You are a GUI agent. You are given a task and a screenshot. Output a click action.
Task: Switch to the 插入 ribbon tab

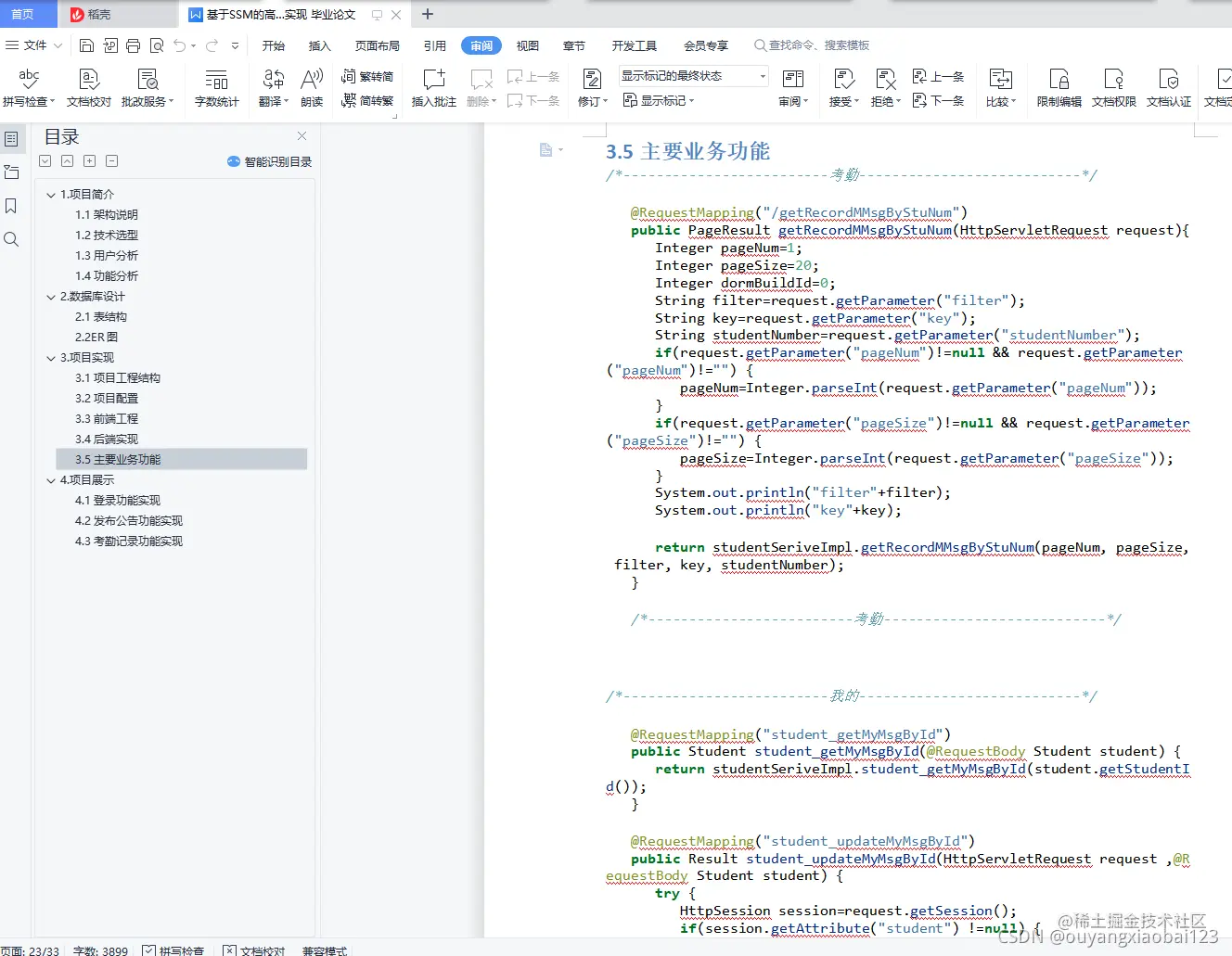pyautogui.click(x=319, y=45)
